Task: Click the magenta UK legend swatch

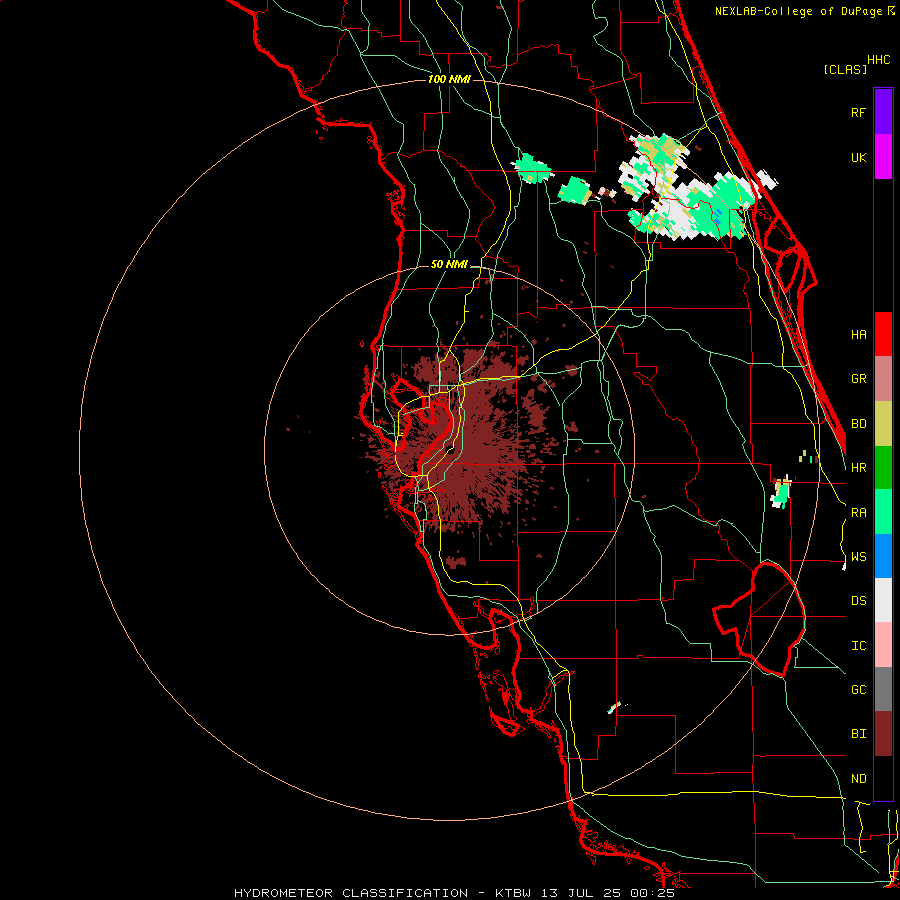Action: [x=883, y=157]
